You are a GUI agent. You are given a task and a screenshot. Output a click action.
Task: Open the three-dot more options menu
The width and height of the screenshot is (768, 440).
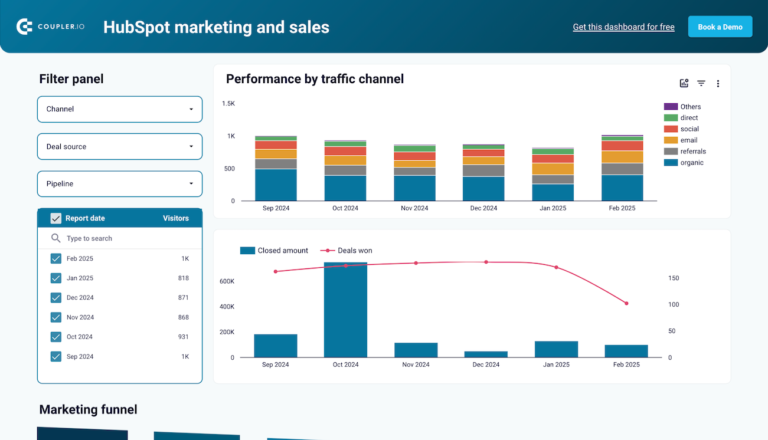tap(718, 84)
